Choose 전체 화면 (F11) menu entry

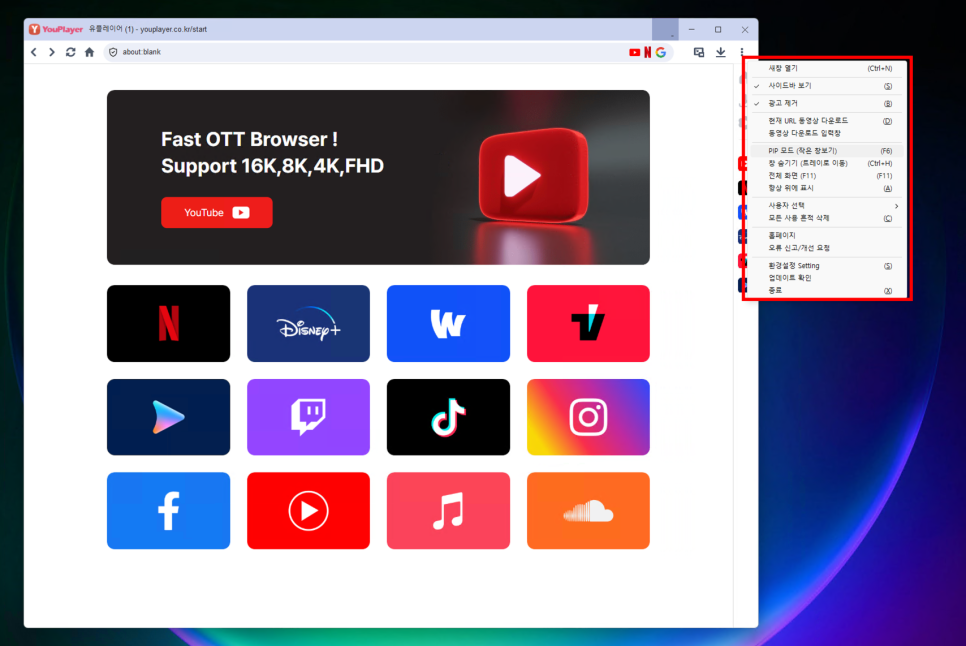(827, 176)
